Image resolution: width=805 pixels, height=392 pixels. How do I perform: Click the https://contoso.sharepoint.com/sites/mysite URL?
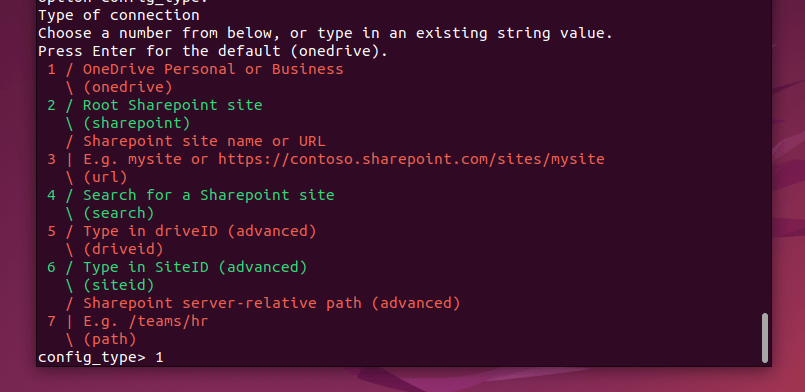tap(411, 159)
